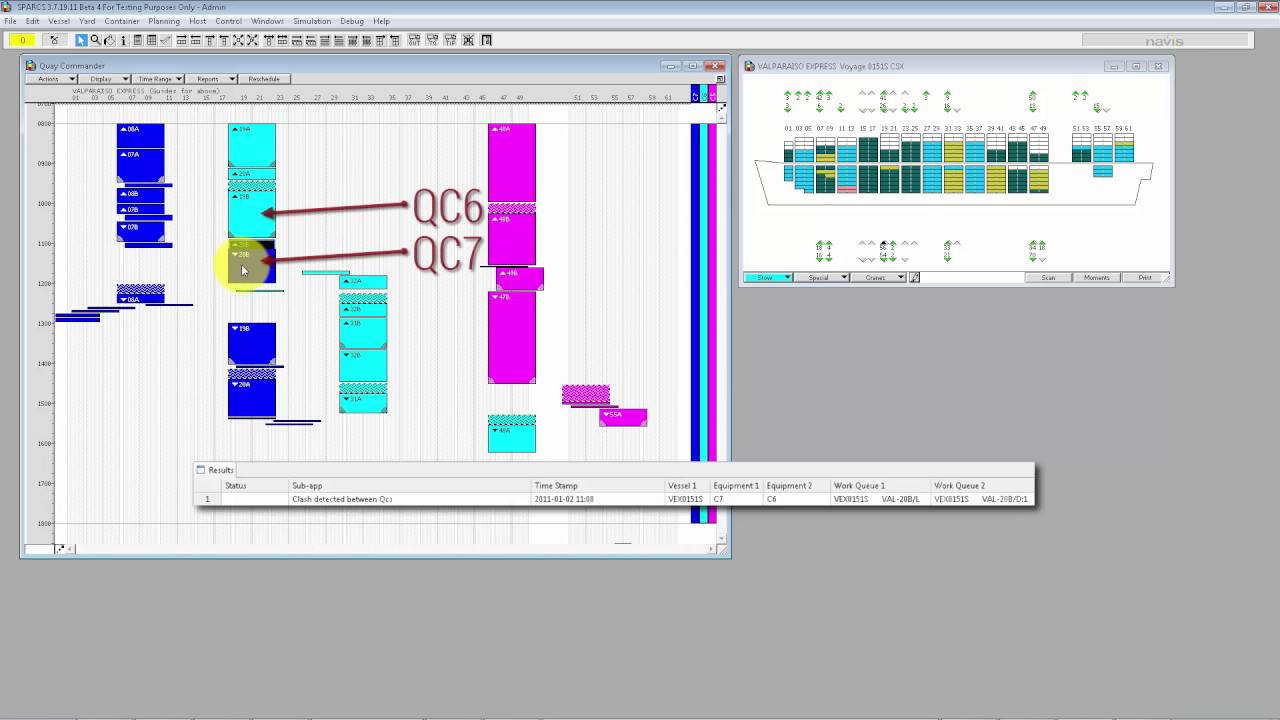
Task: Select the hand pan tool
Action: (109, 40)
